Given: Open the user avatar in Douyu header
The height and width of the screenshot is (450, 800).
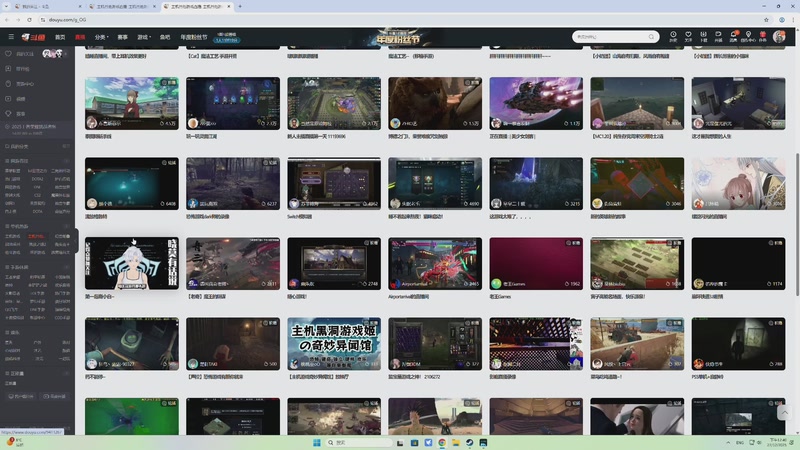Looking at the screenshot, I should click(x=779, y=36).
